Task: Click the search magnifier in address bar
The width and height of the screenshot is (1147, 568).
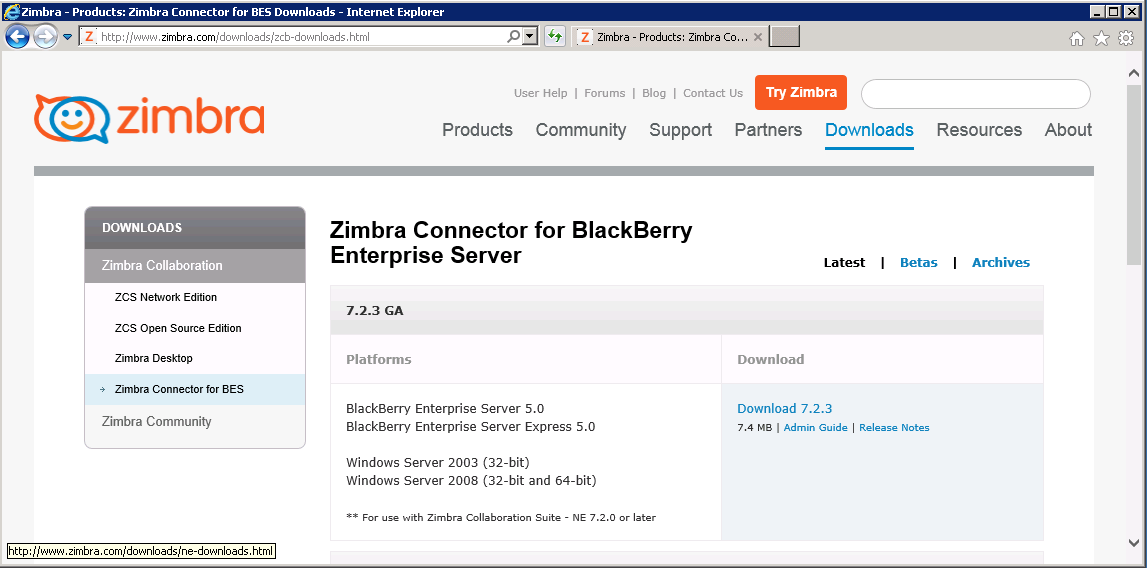Action: (514, 36)
